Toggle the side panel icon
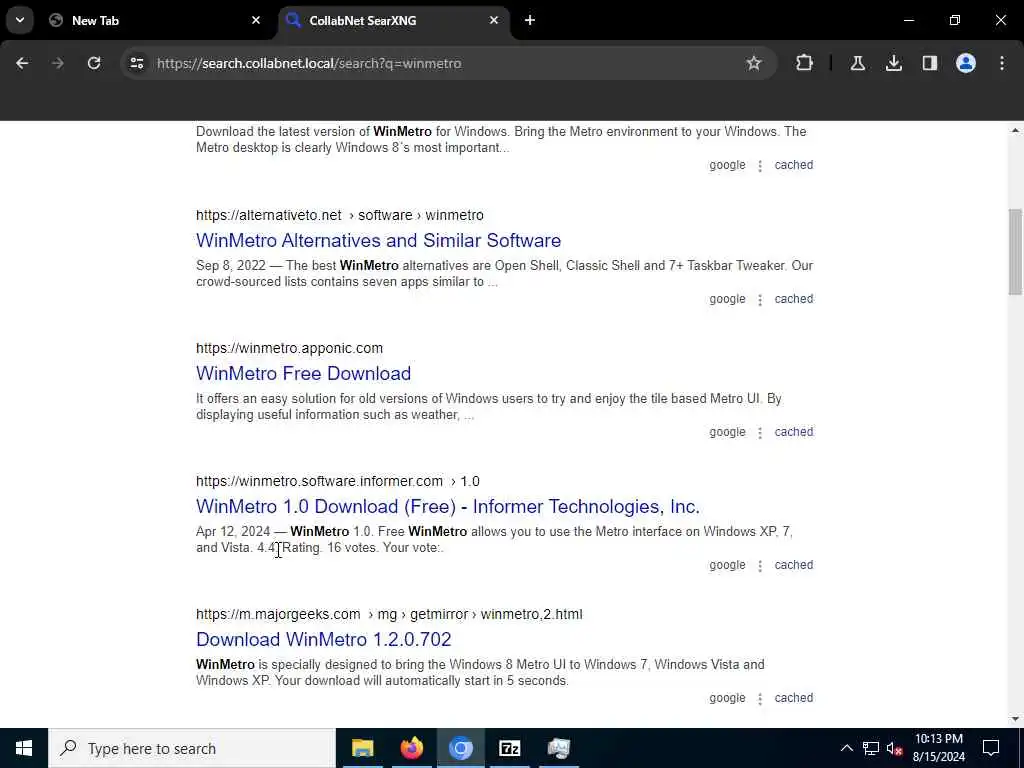 click(x=929, y=63)
